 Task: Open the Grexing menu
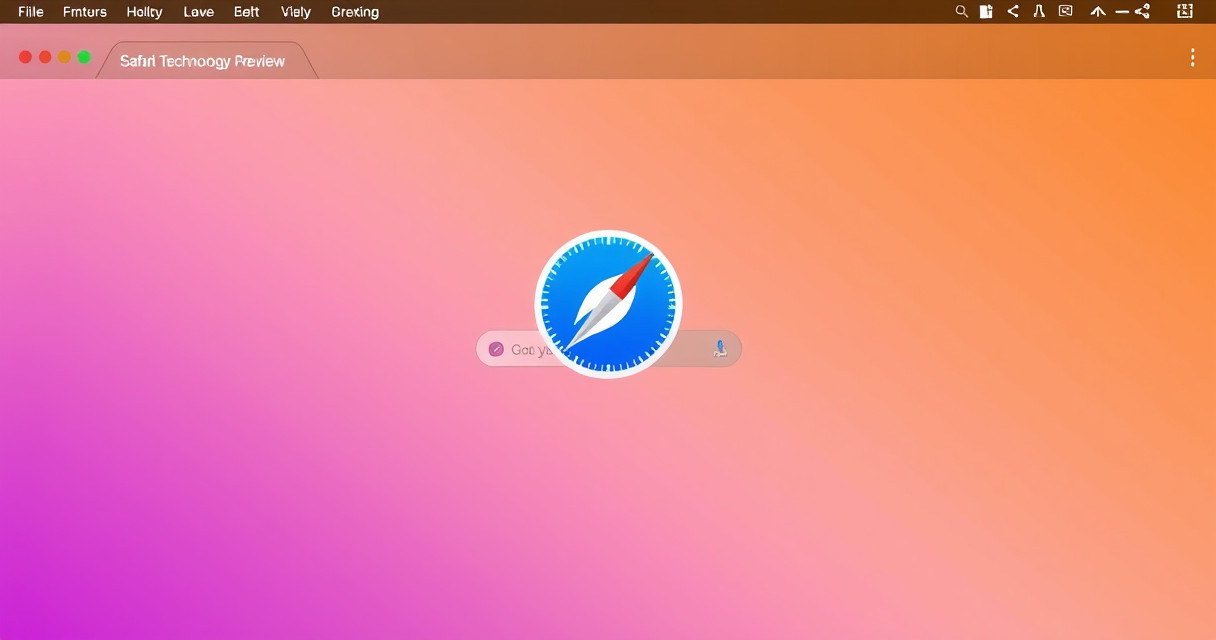click(x=355, y=12)
